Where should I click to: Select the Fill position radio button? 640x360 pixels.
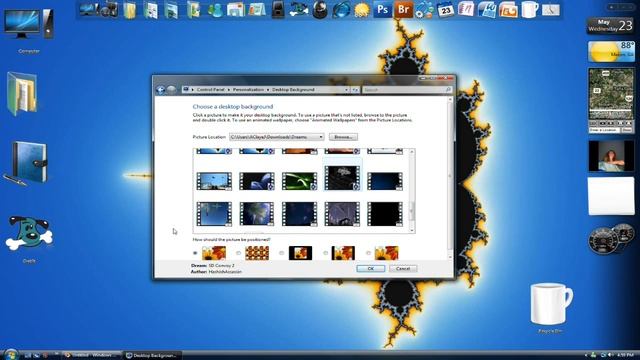tap(195, 253)
